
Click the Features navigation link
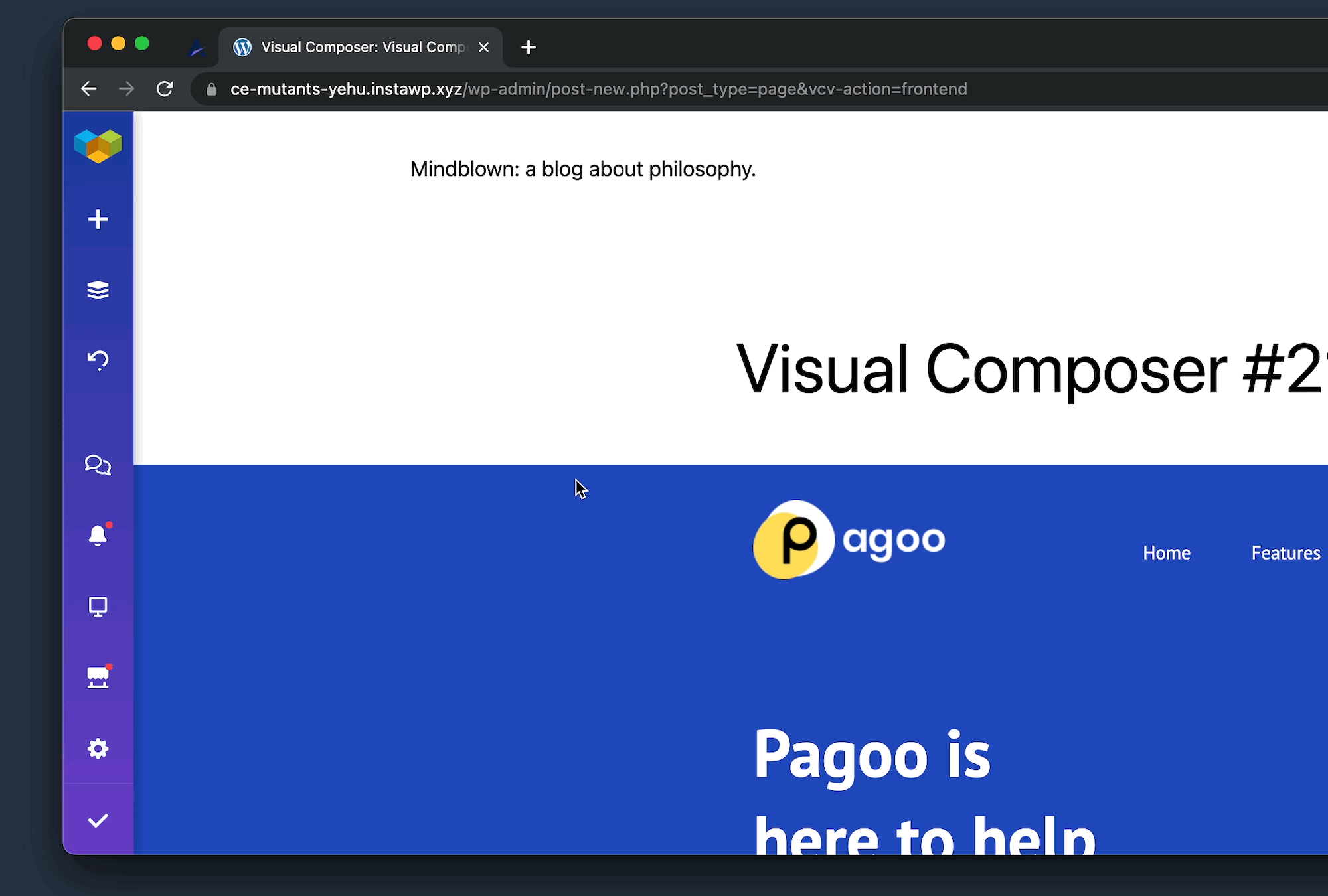point(1286,553)
